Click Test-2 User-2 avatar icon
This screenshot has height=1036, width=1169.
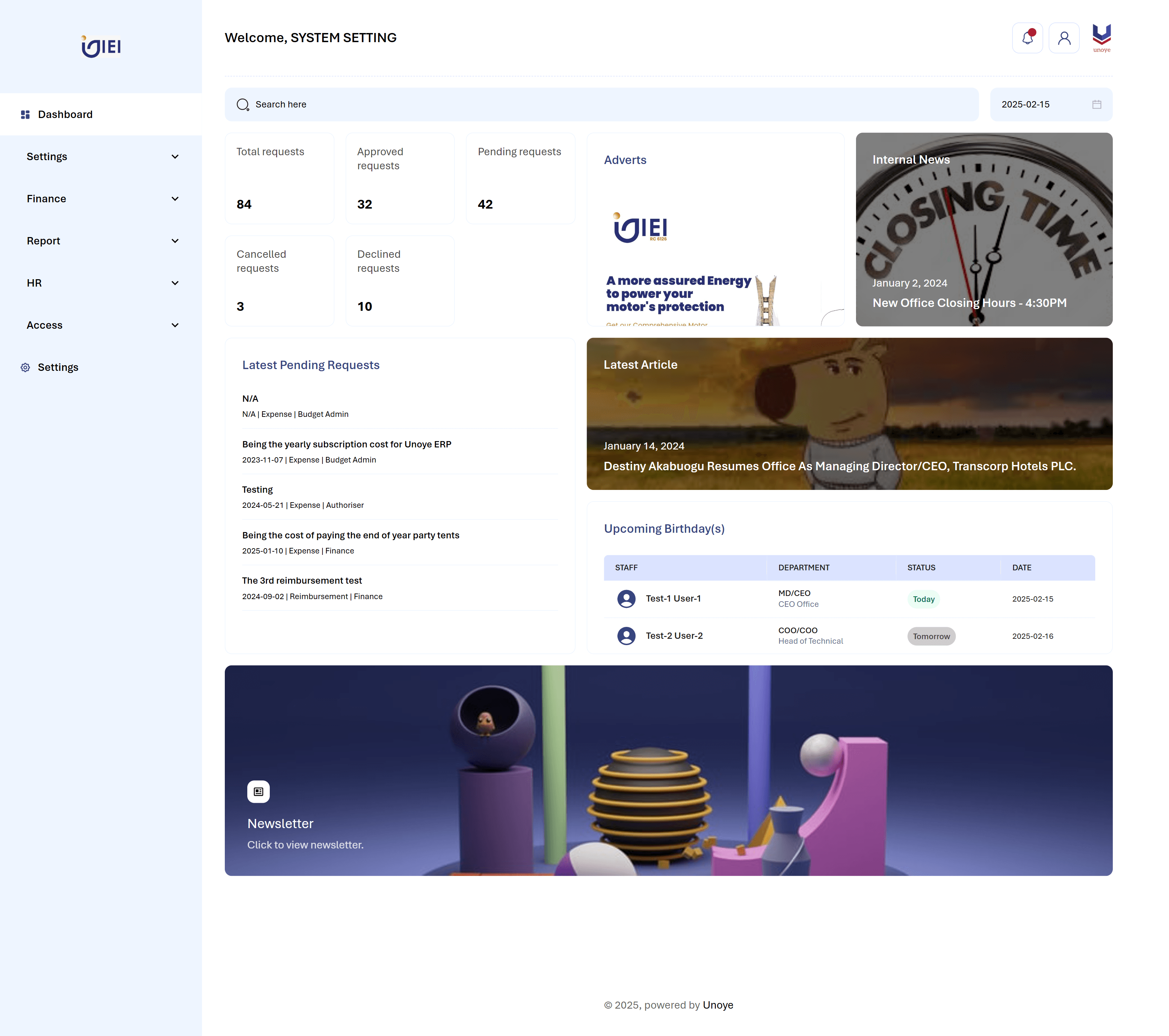(x=626, y=636)
